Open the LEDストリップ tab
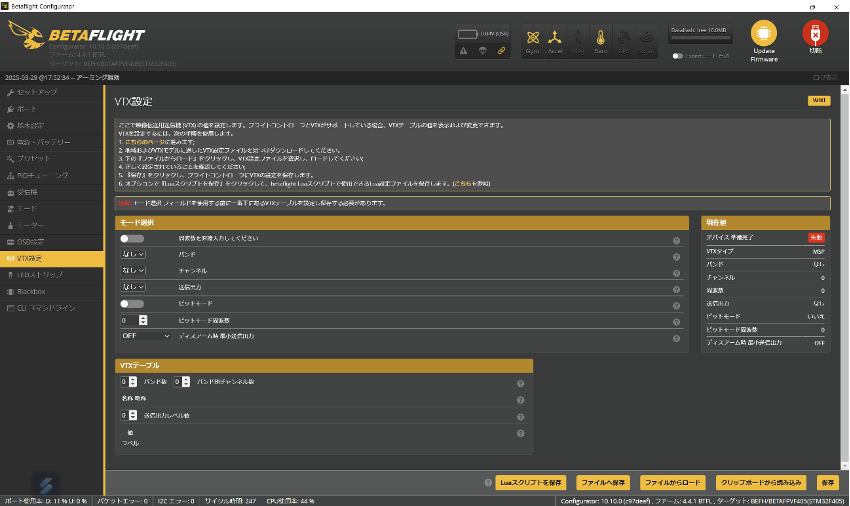The image size is (850, 506). [51, 275]
